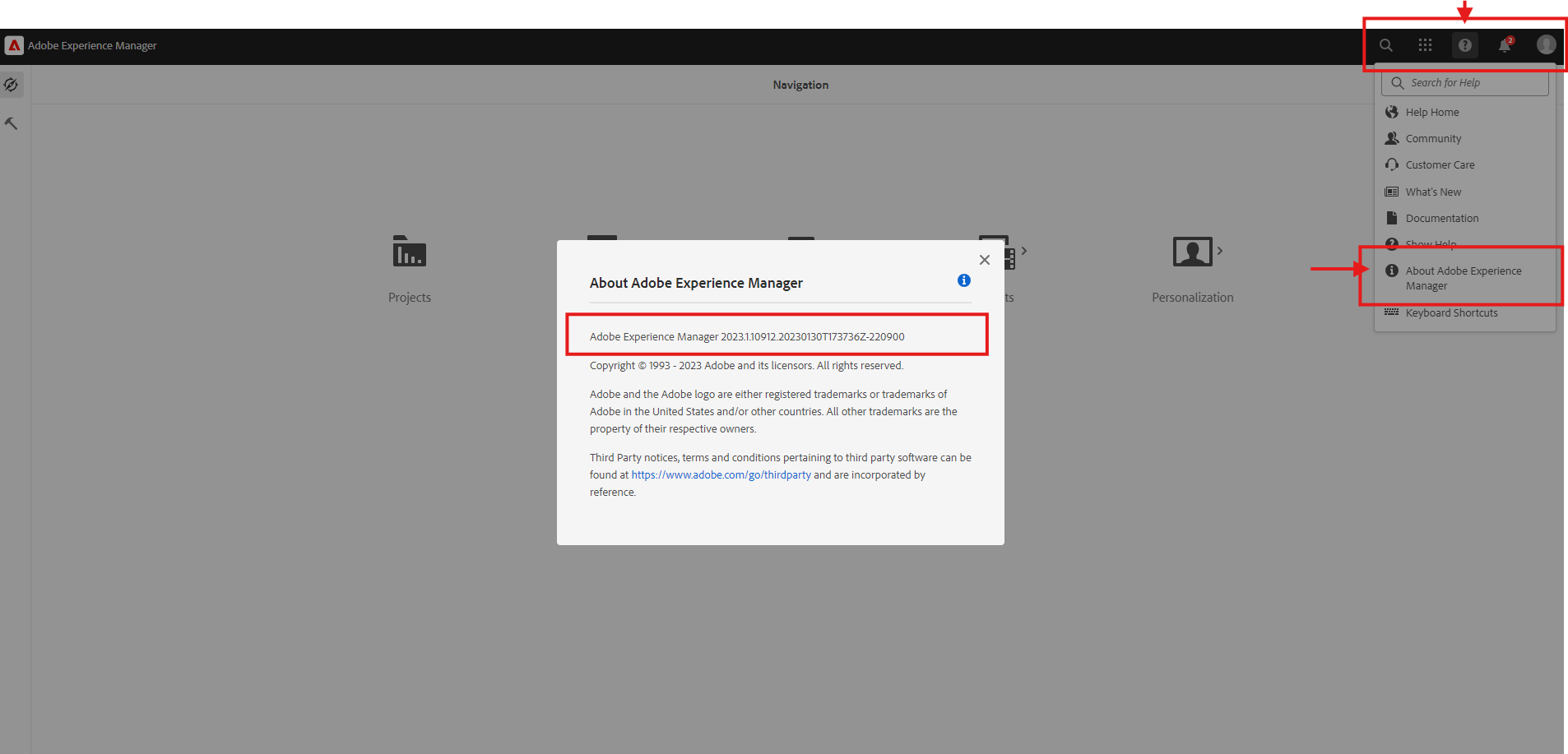Viewport: 1568px width, 754px height.
Task: Open the search magnifier icon in header
Action: click(x=1386, y=45)
